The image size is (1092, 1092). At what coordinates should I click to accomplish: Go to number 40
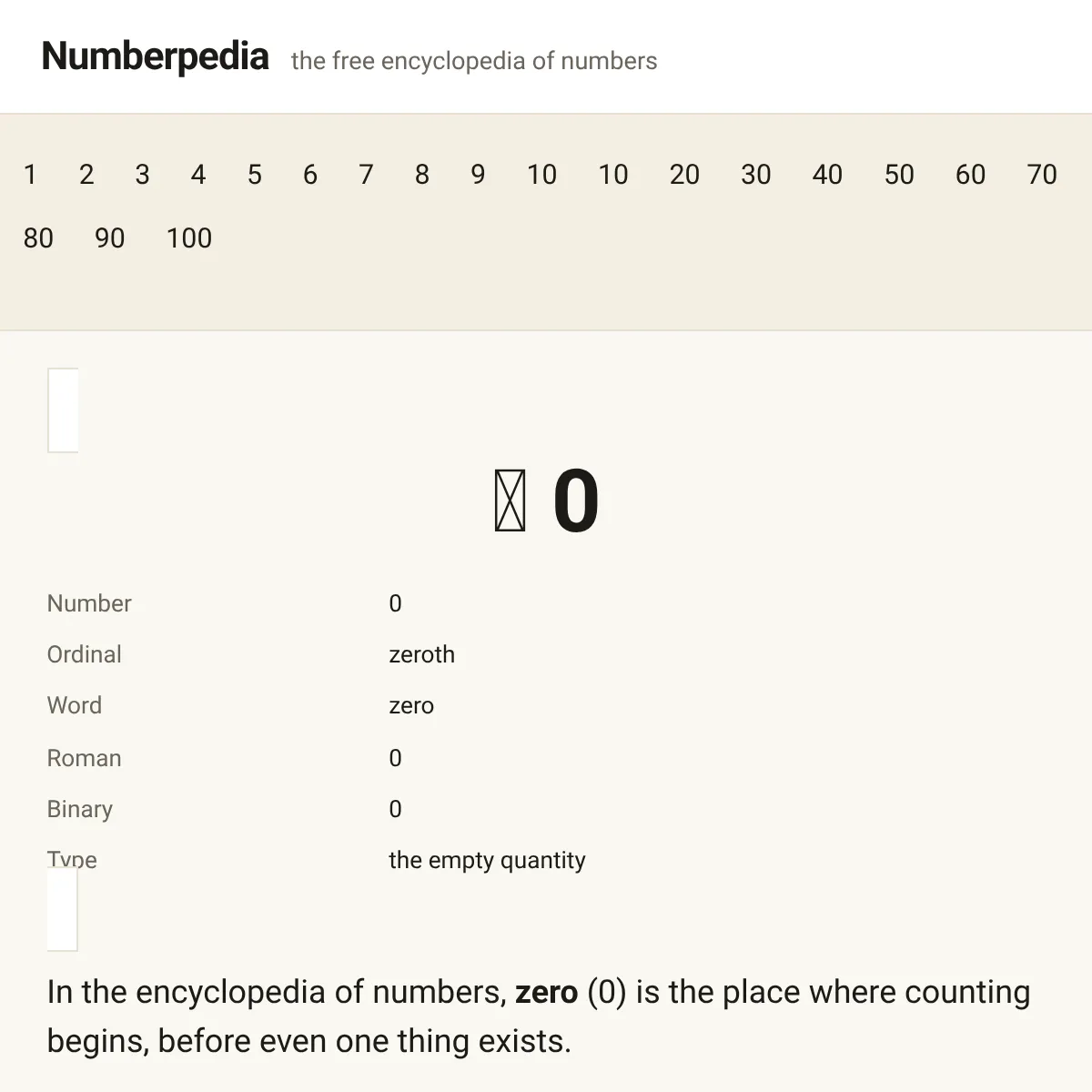[827, 174]
